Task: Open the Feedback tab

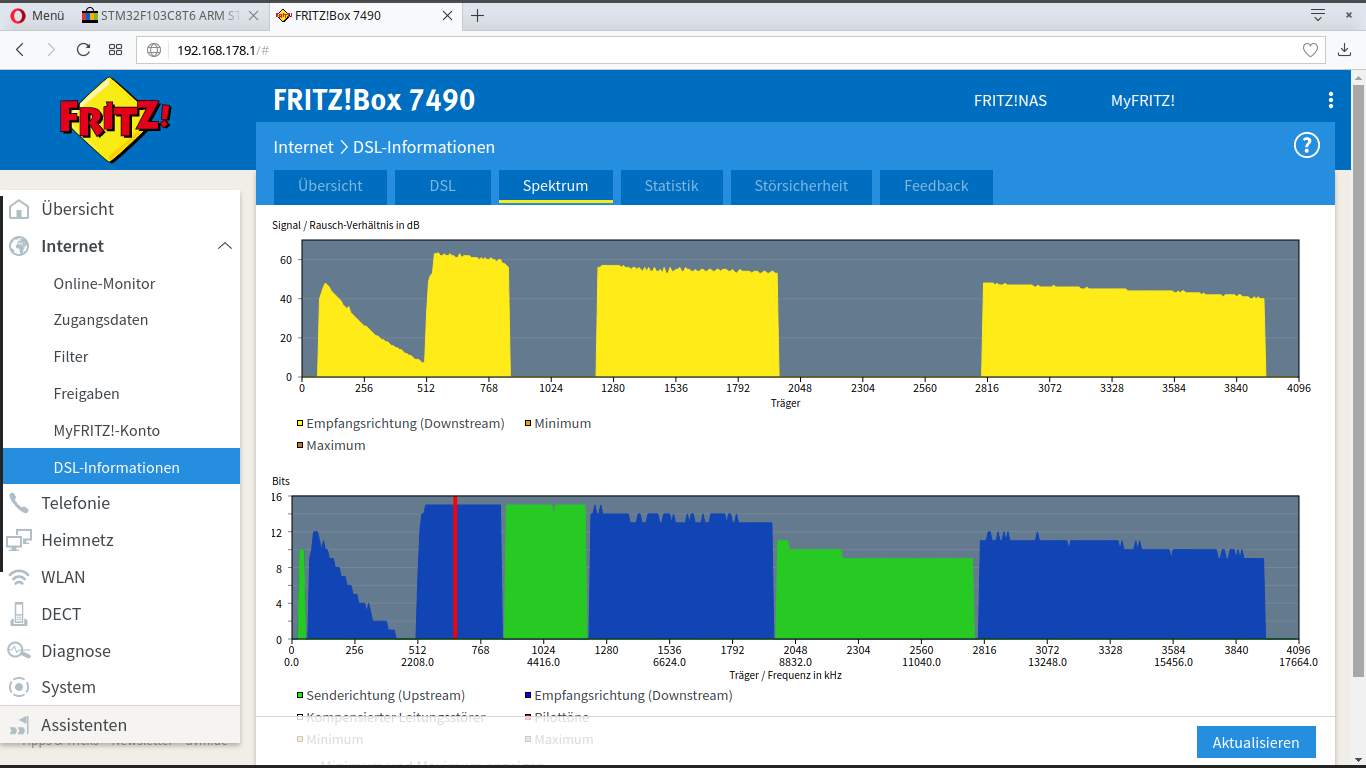Action: point(936,186)
